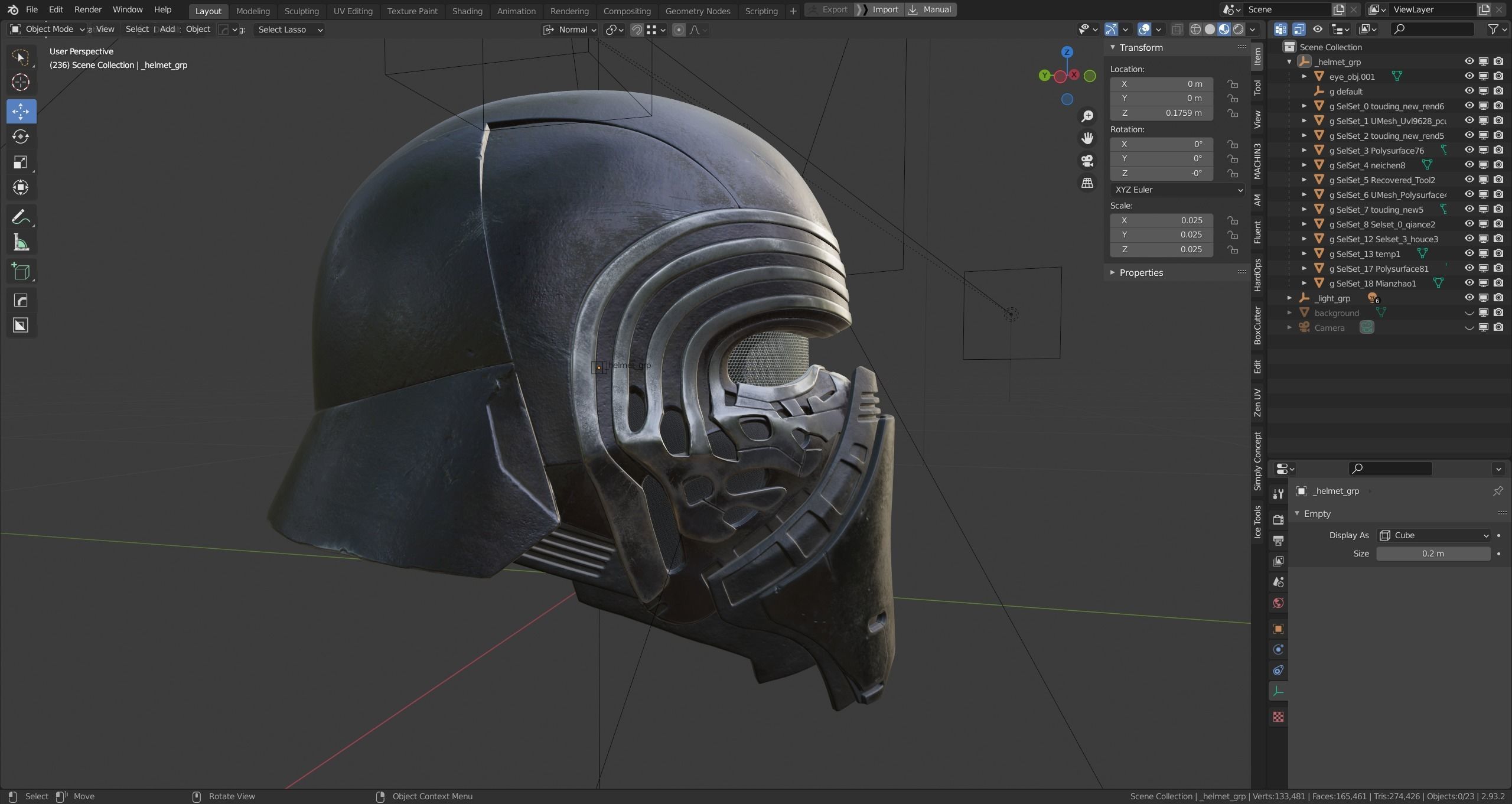1512x804 pixels.
Task: Open the Output properties tab icon
Action: (1278, 541)
